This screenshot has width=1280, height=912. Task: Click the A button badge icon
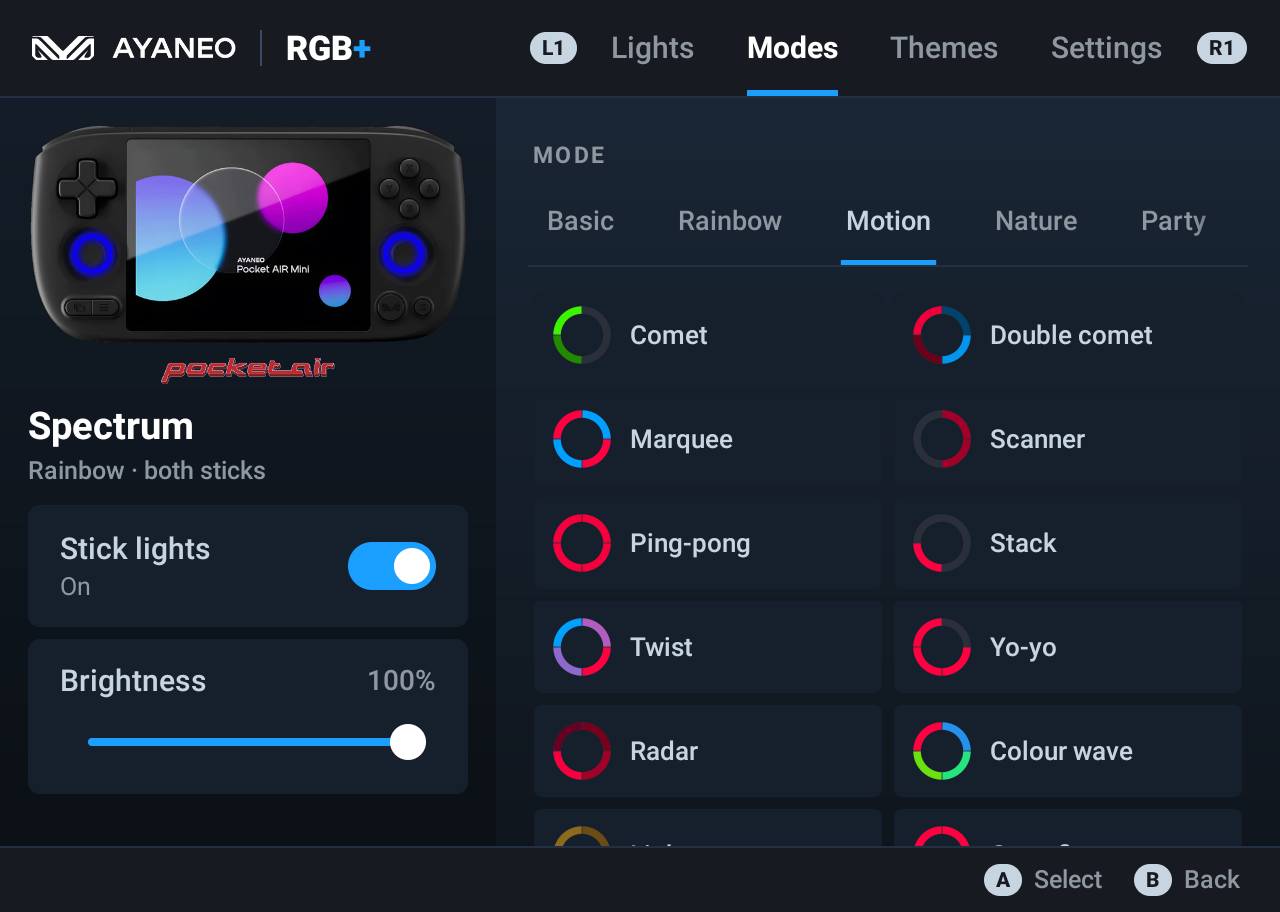[1002, 880]
